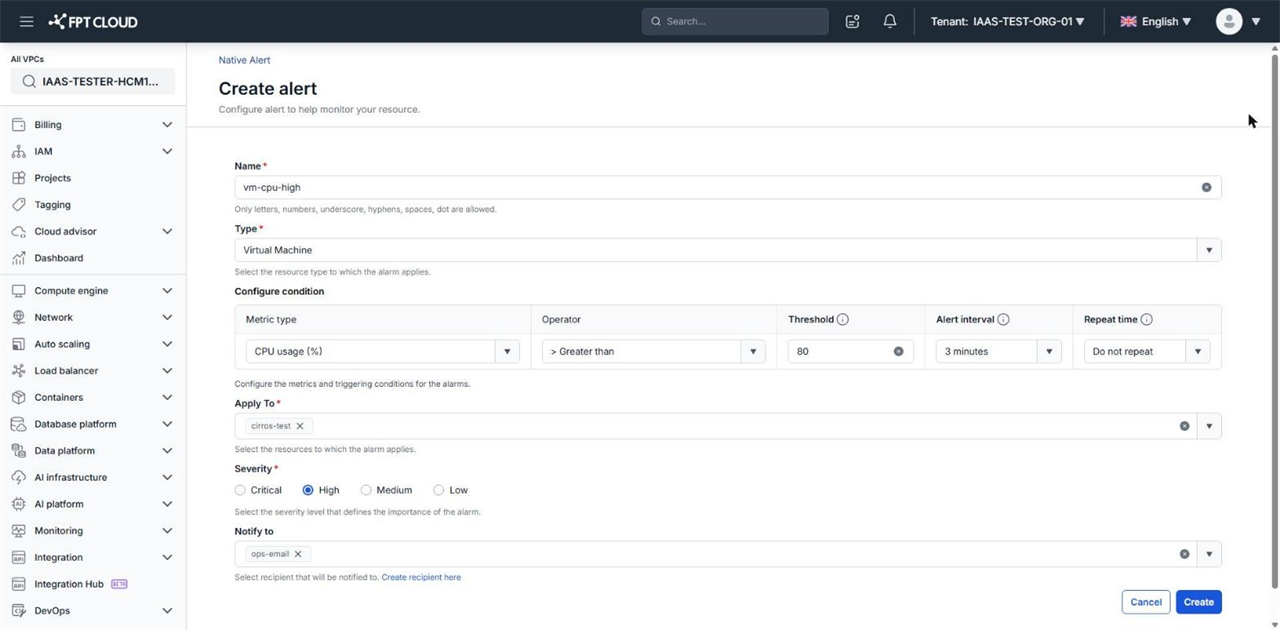
Task: Open the release notes icon beside search
Action: [x=852, y=21]
